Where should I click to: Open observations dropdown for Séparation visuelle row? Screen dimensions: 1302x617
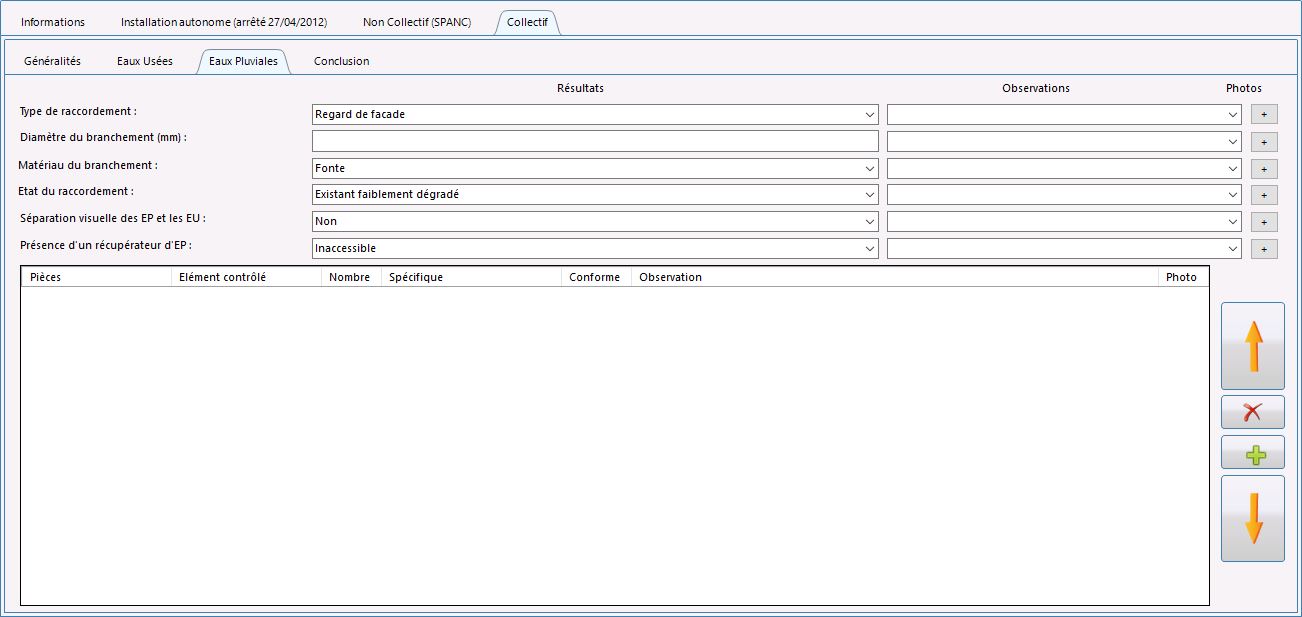1064,221
